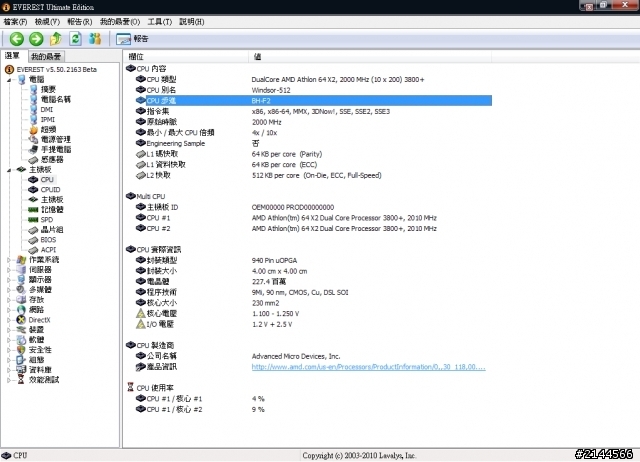Click the green Forward arrow toolbar icon
Image resolution: width=640 pixels, height=462 pixels.
(36, 39)
